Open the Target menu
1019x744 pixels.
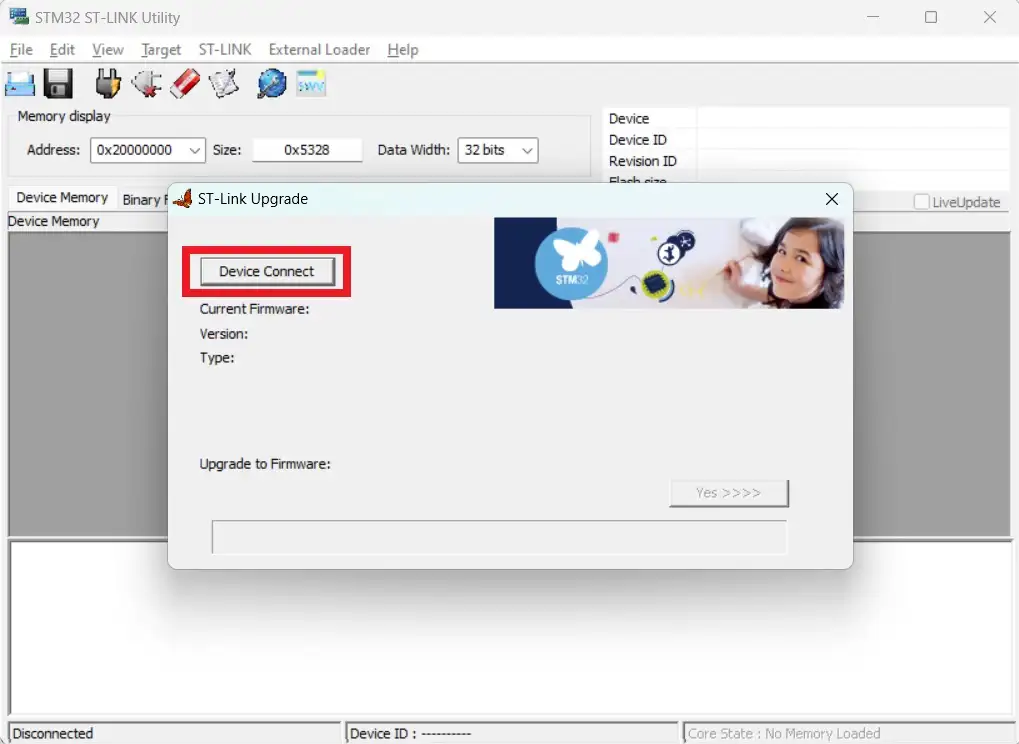pyautogui.click(x=161, y=50)
